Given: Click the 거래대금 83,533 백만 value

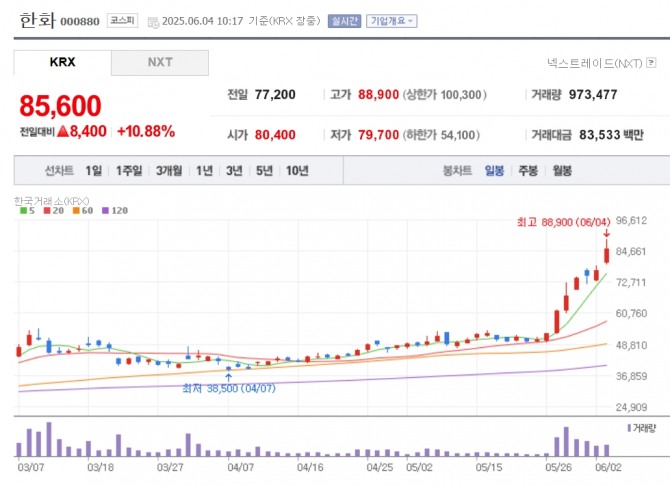Looking at the screenshot, I should pyautogui.click(x=611, y=135).
